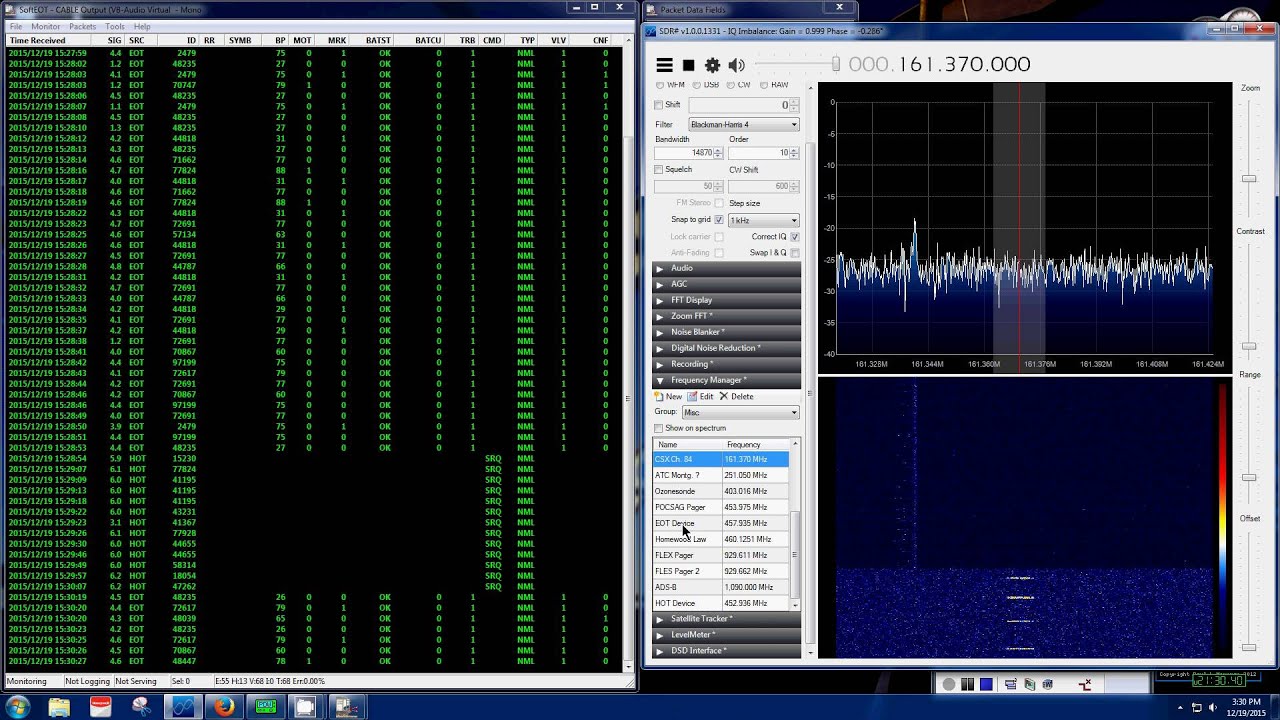
Task: Click the audio volume slider handle
Action: [835, 65]
